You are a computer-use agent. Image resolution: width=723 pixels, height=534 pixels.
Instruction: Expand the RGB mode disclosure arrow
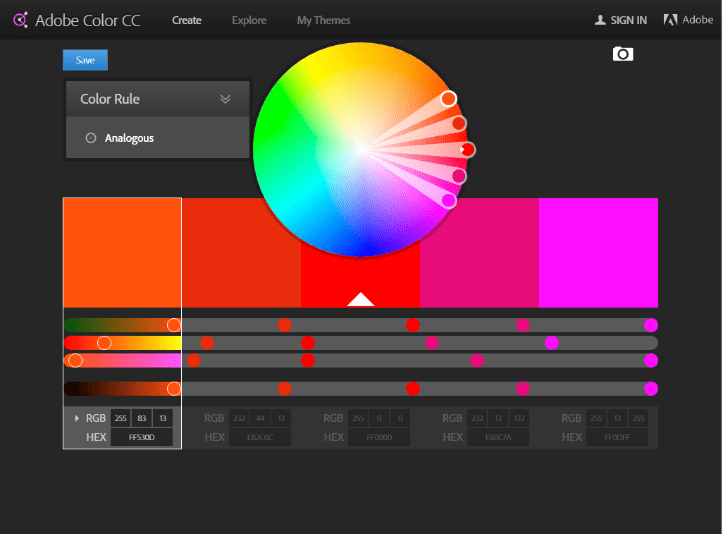pos(77,418)
